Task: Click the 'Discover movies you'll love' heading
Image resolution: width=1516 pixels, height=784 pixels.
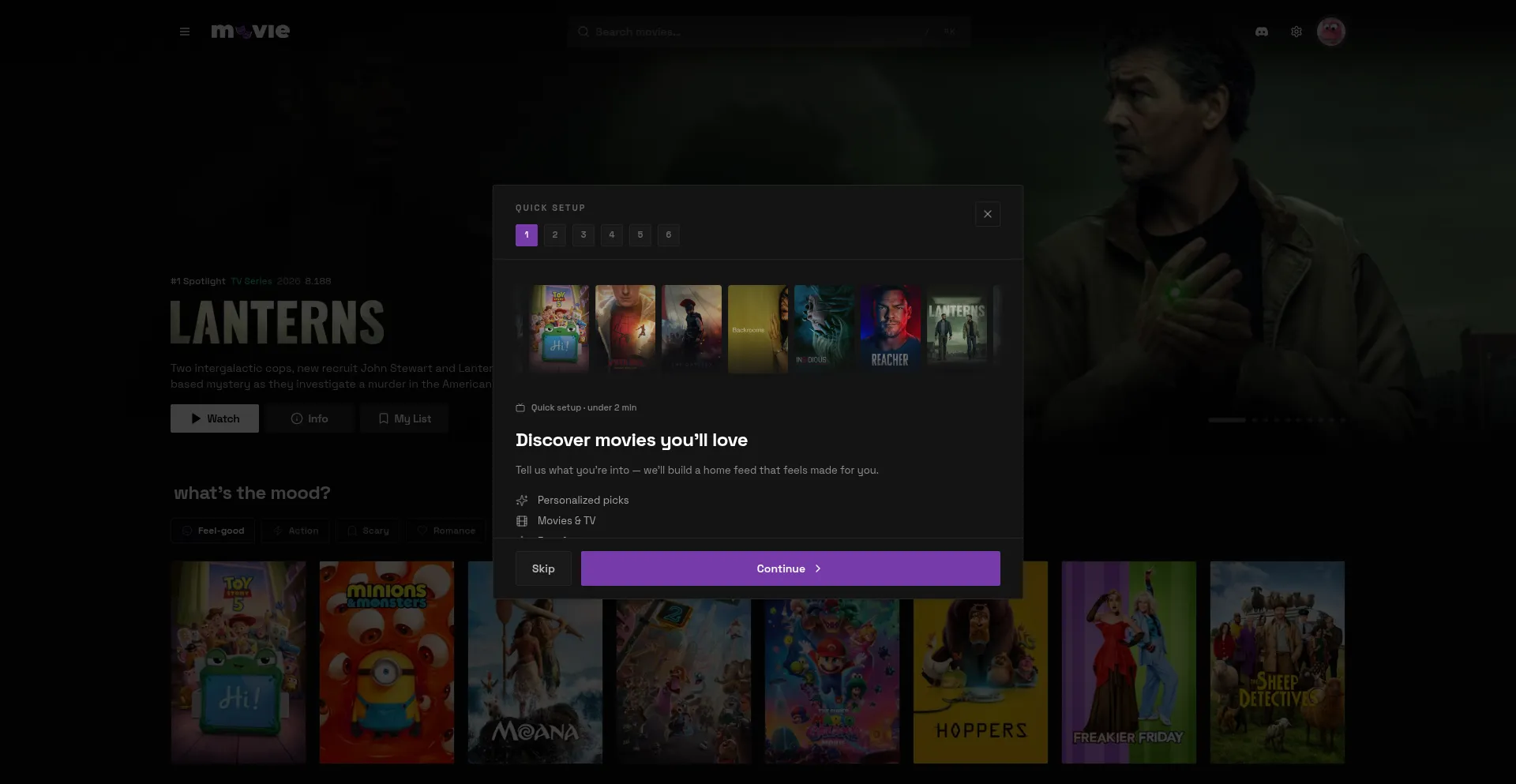Action: coord(632,440)
